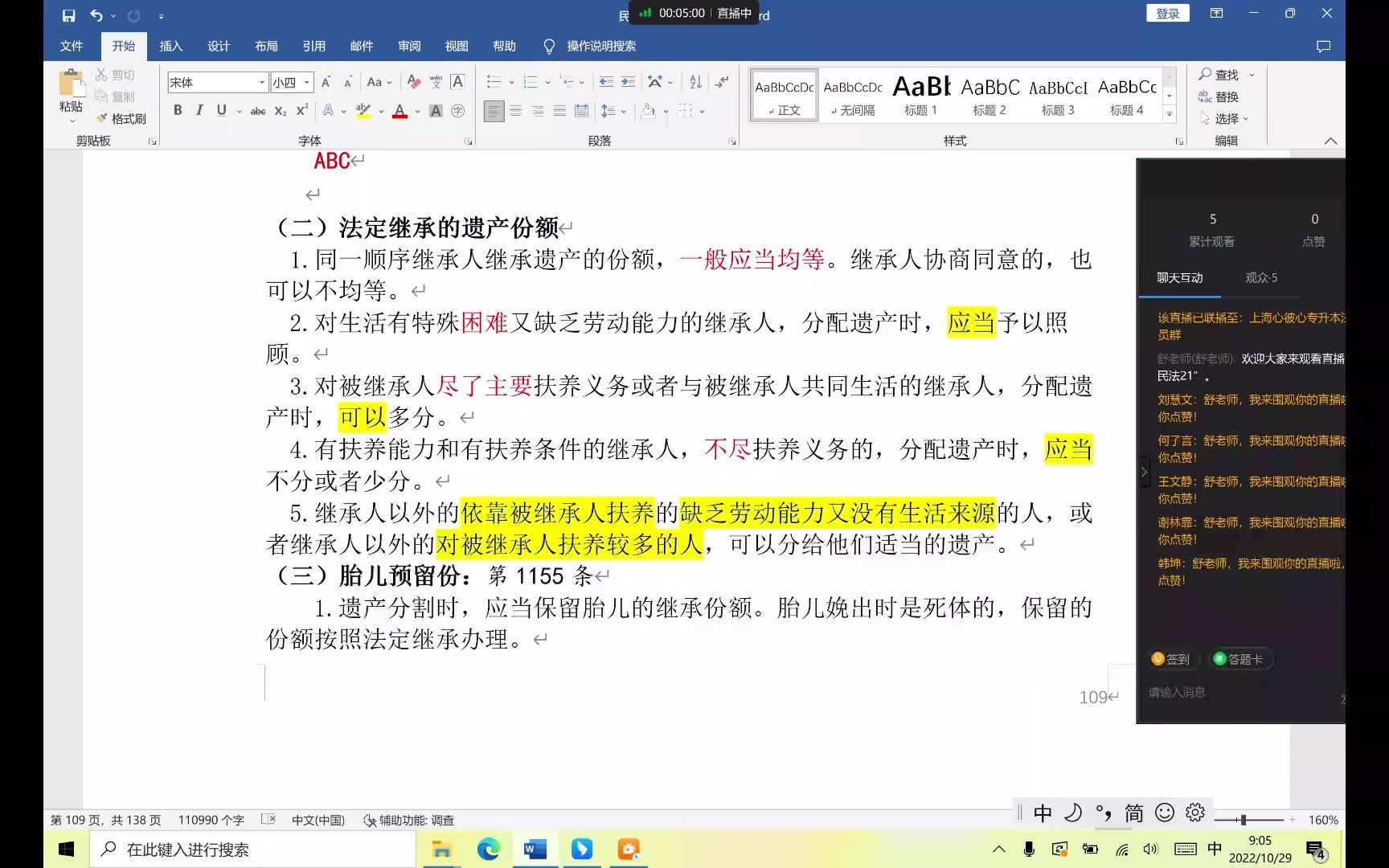The width and height of the screenshot is (1389, 868).
Task: Click the Replace (替换) button
Action: point(1219,96)
